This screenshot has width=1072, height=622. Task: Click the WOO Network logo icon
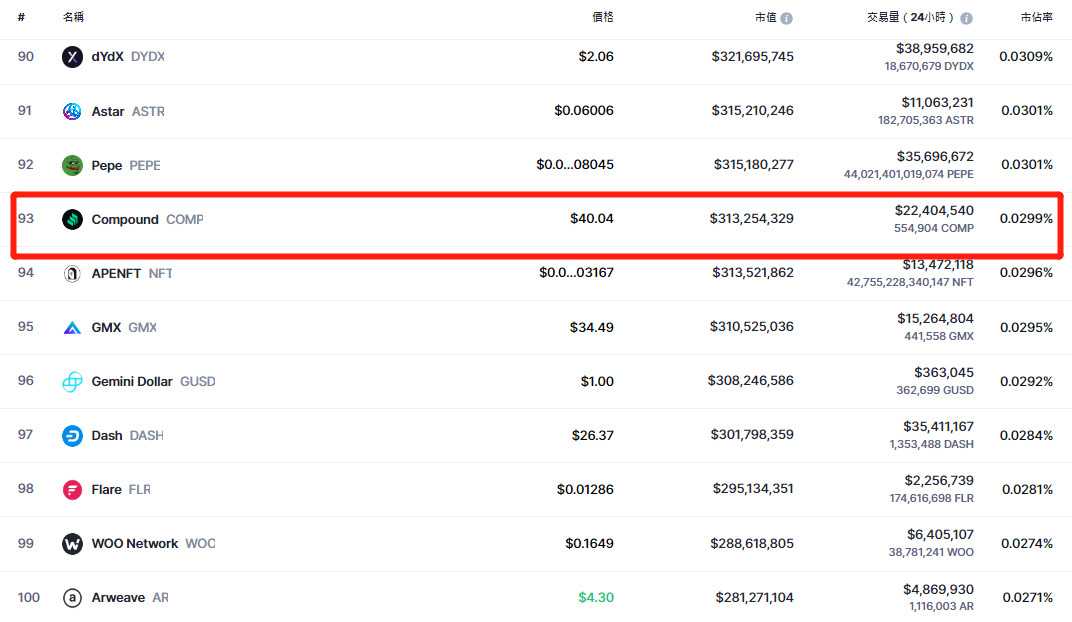coord(72,543)
